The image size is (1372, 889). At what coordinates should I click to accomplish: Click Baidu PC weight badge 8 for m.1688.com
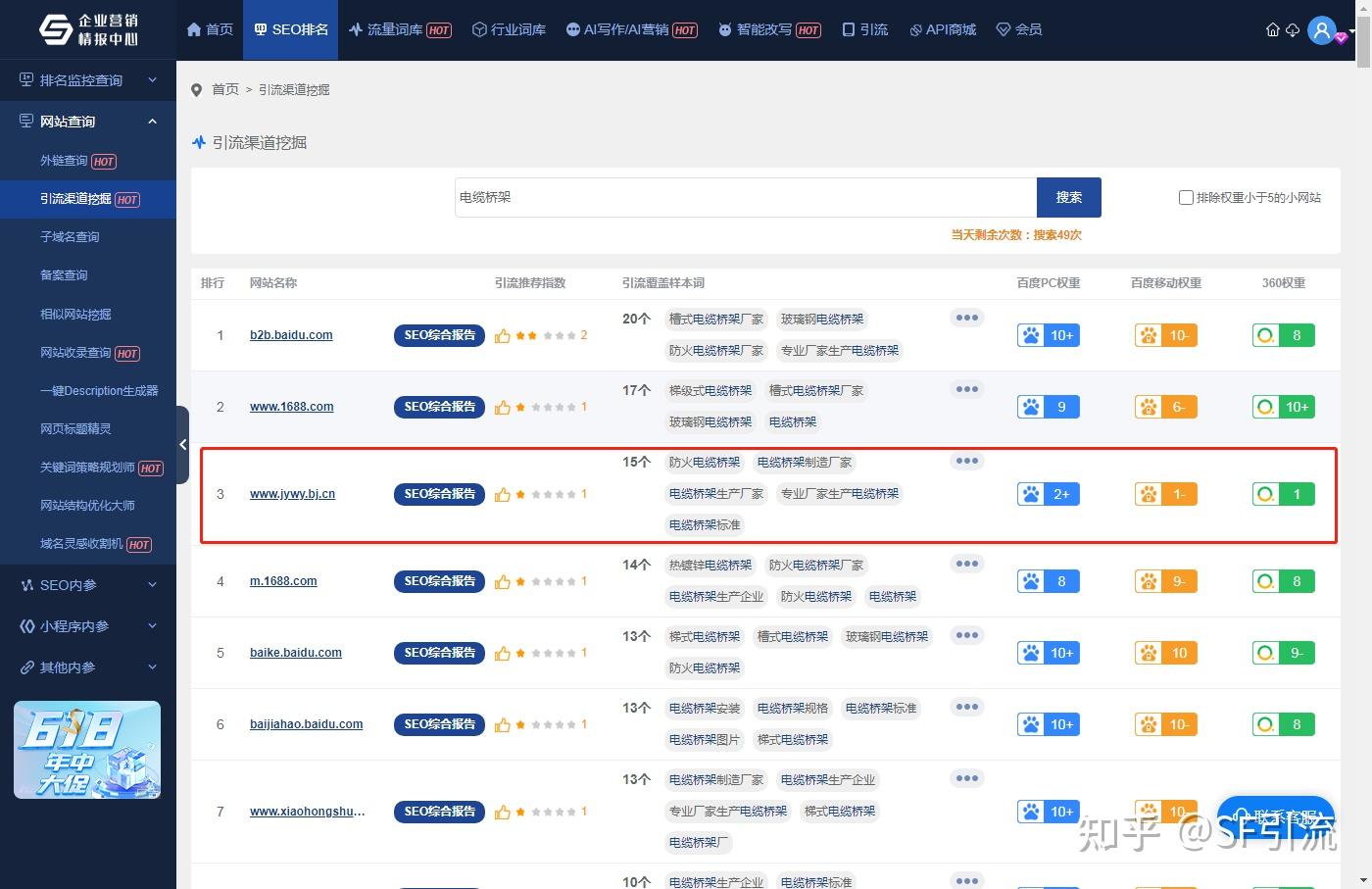click(1049, 581)
